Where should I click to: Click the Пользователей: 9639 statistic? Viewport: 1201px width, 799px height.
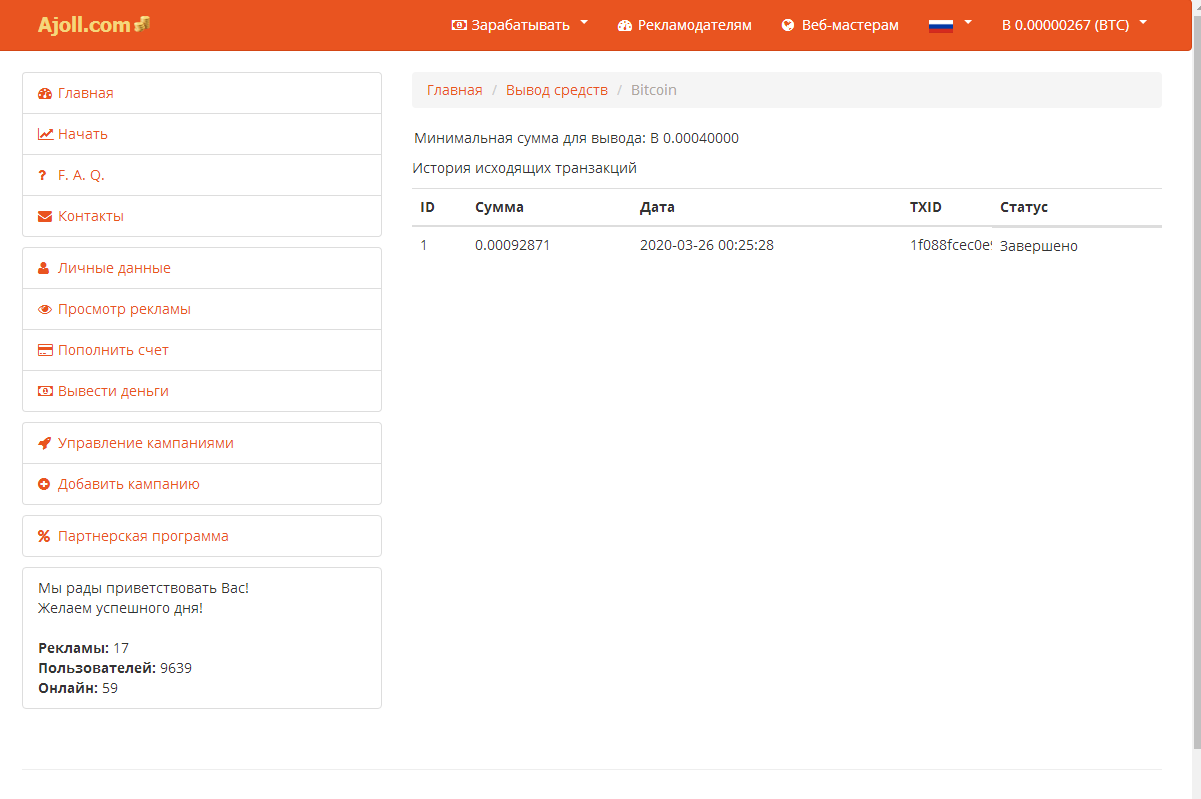click(115, 668)
